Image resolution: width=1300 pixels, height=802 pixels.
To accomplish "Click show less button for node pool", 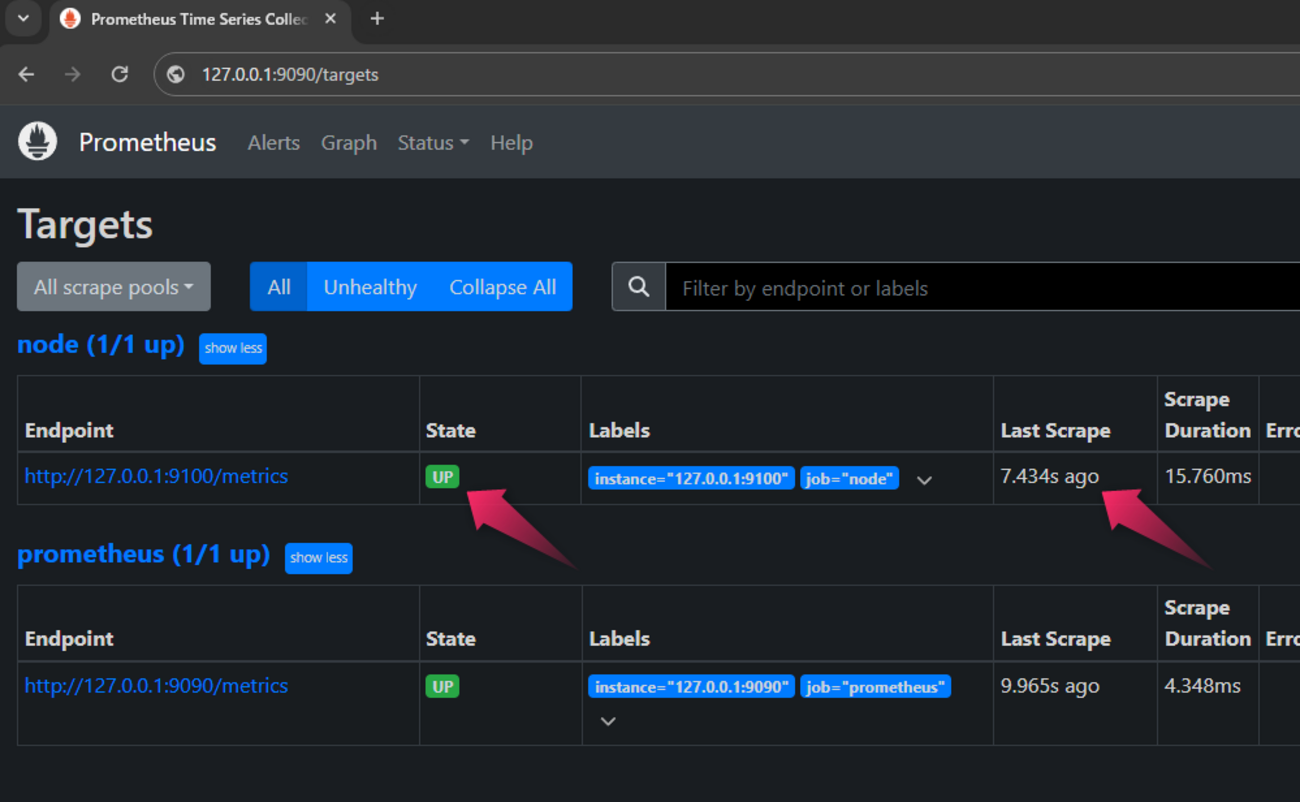I will coord(233,348).
